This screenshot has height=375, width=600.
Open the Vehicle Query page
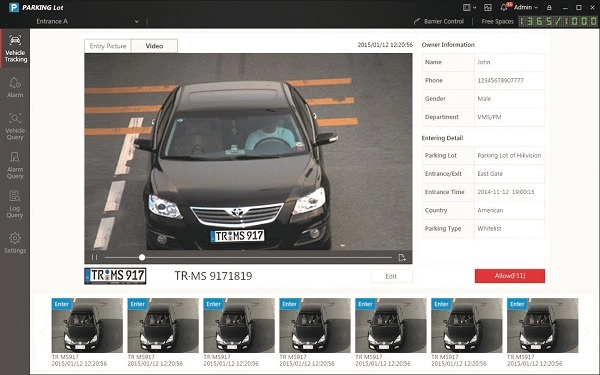pos(15,126)
